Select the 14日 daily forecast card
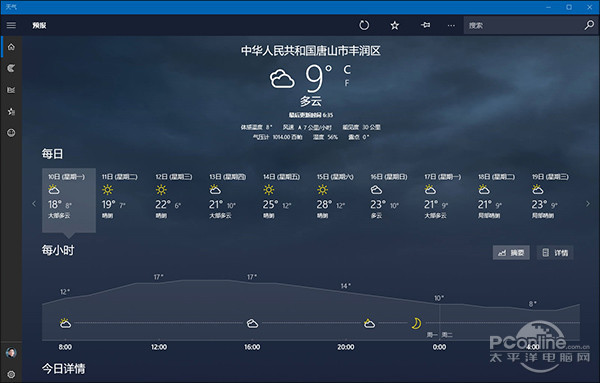 284,200
